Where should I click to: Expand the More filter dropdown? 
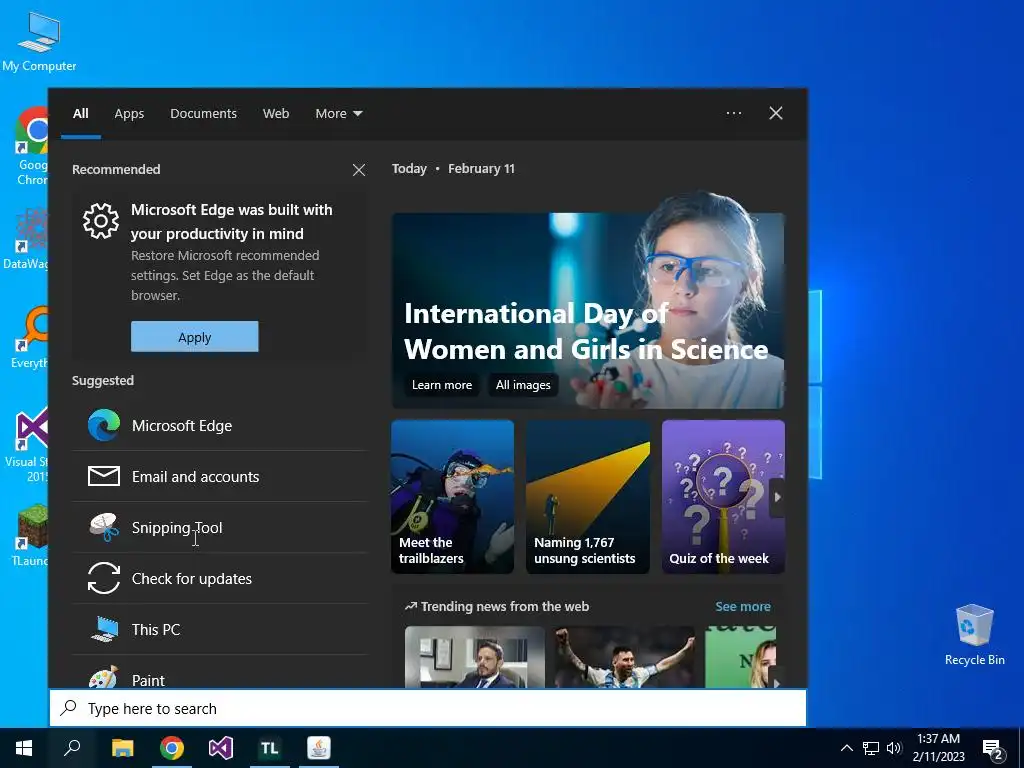(338, 114)
